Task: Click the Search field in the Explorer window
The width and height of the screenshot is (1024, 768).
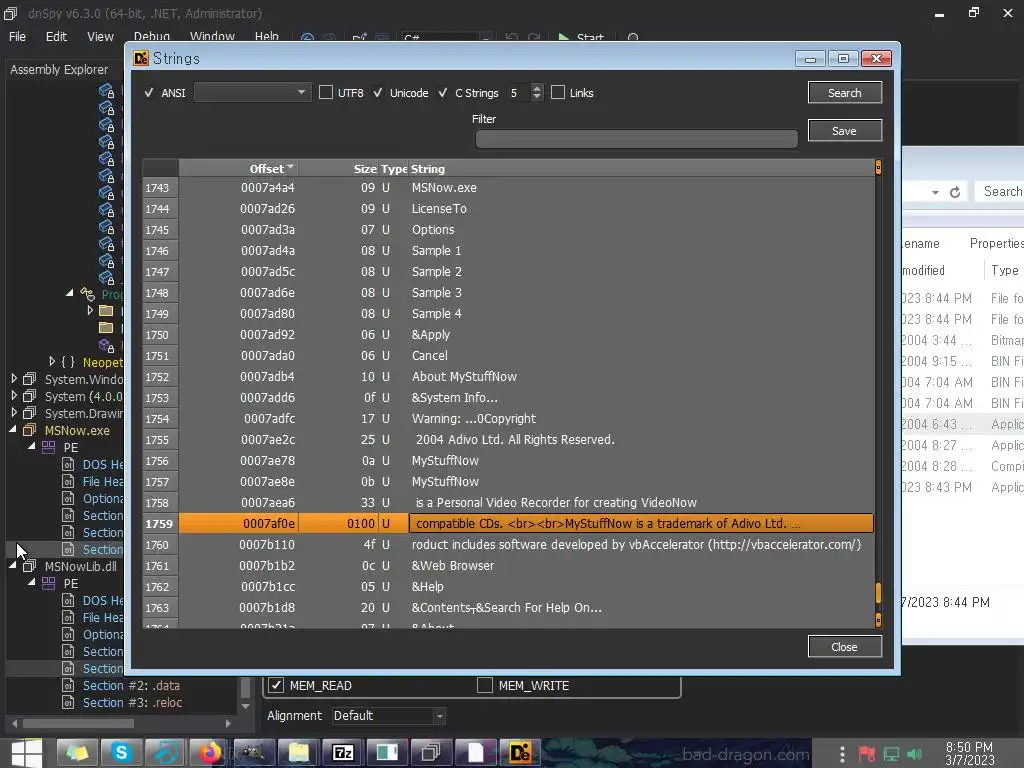Action: (x=999, y=191)
